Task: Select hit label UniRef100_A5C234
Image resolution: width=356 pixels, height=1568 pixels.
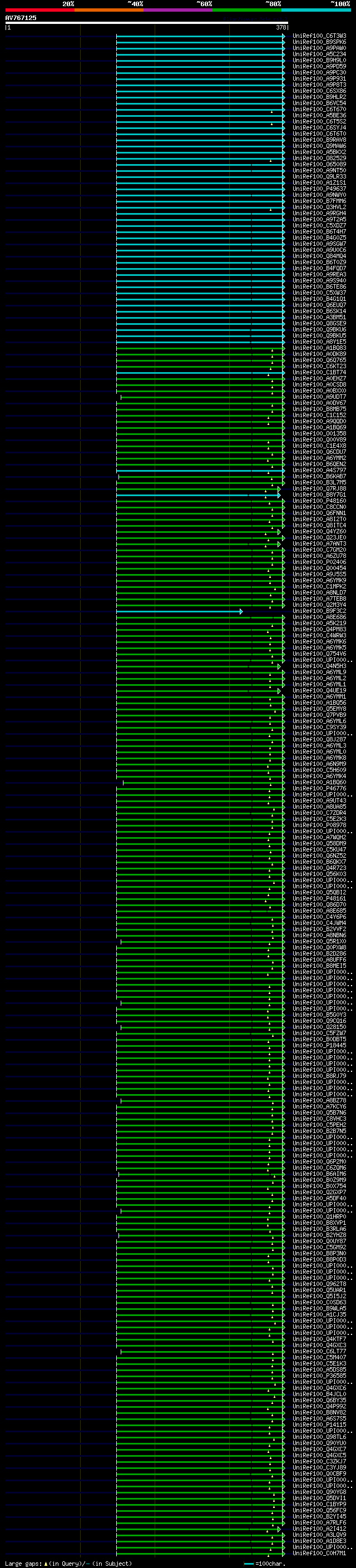Action: click(x=319, y=54)
